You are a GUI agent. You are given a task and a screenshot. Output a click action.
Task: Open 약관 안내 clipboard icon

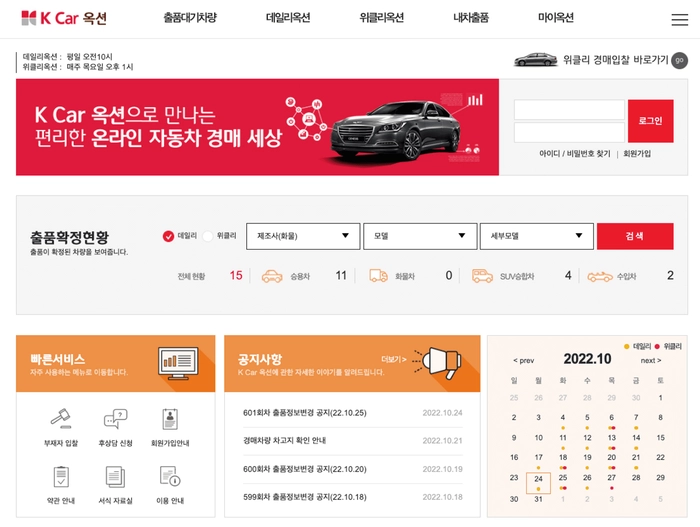tap(61, 477)
